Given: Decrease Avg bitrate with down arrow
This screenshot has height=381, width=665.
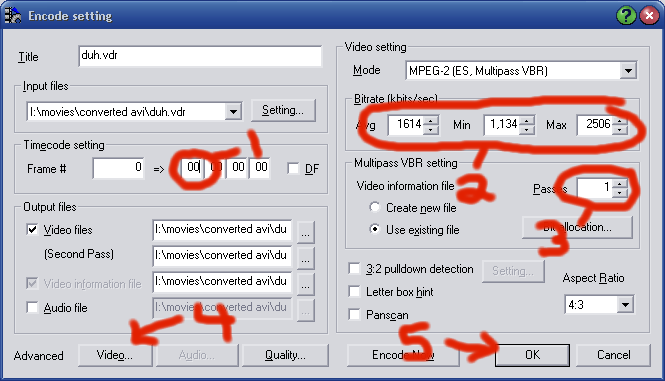Looking at the screenshot, I should (x=431, y=129).
